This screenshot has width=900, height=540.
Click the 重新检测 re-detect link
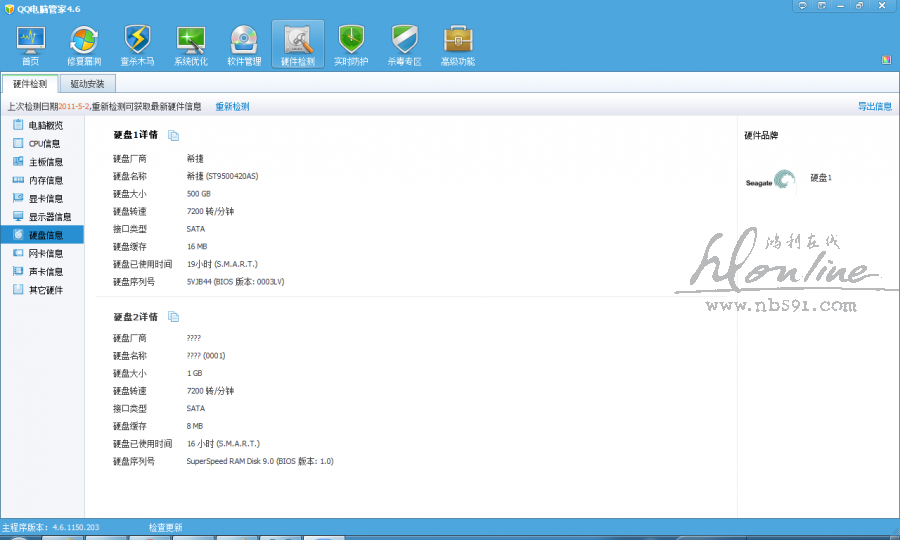(x=232, y=106)
